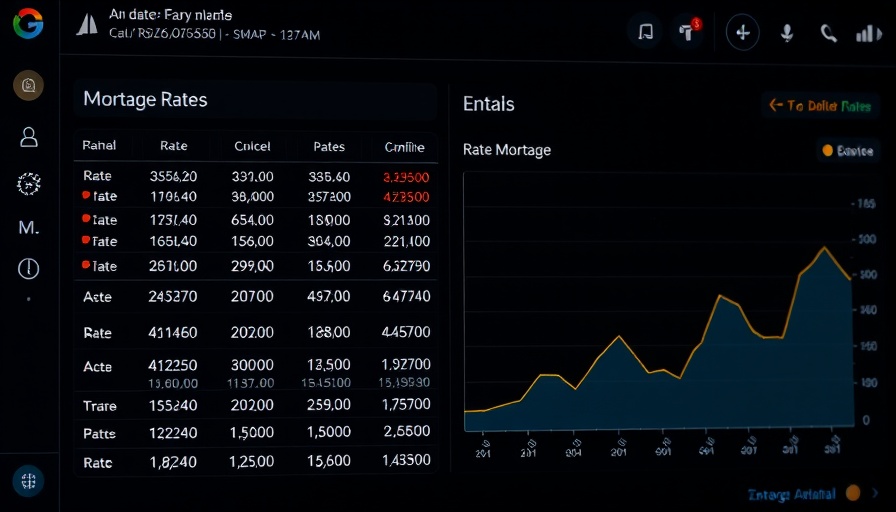Toggle the orange dot legend chip above chart

pyautogui.click(x=847, y=151)
